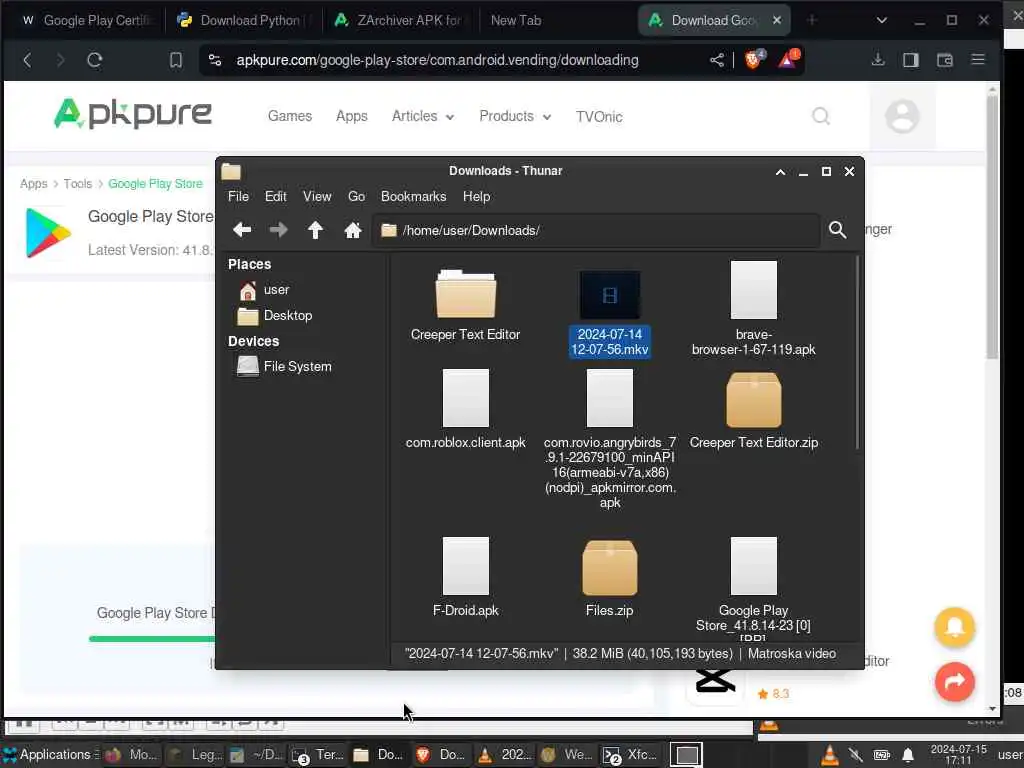Click the yellow notification bell button
The image size is (1024, 768).
(x=954, y=627)
